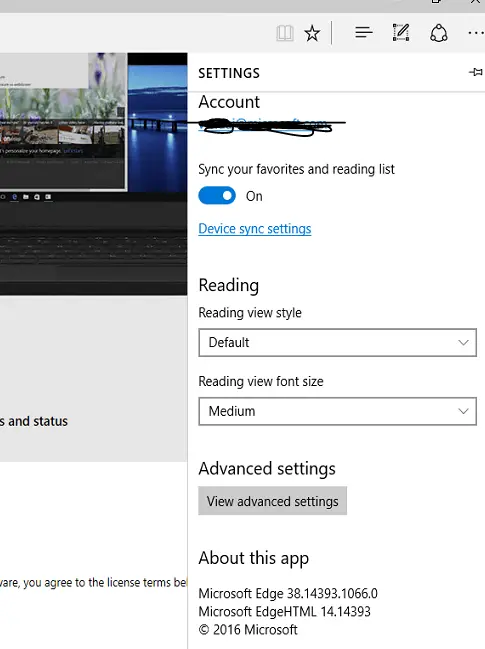485x649 pixels.
Task: Pin the Settings pane open
Action: coord(475,72)
